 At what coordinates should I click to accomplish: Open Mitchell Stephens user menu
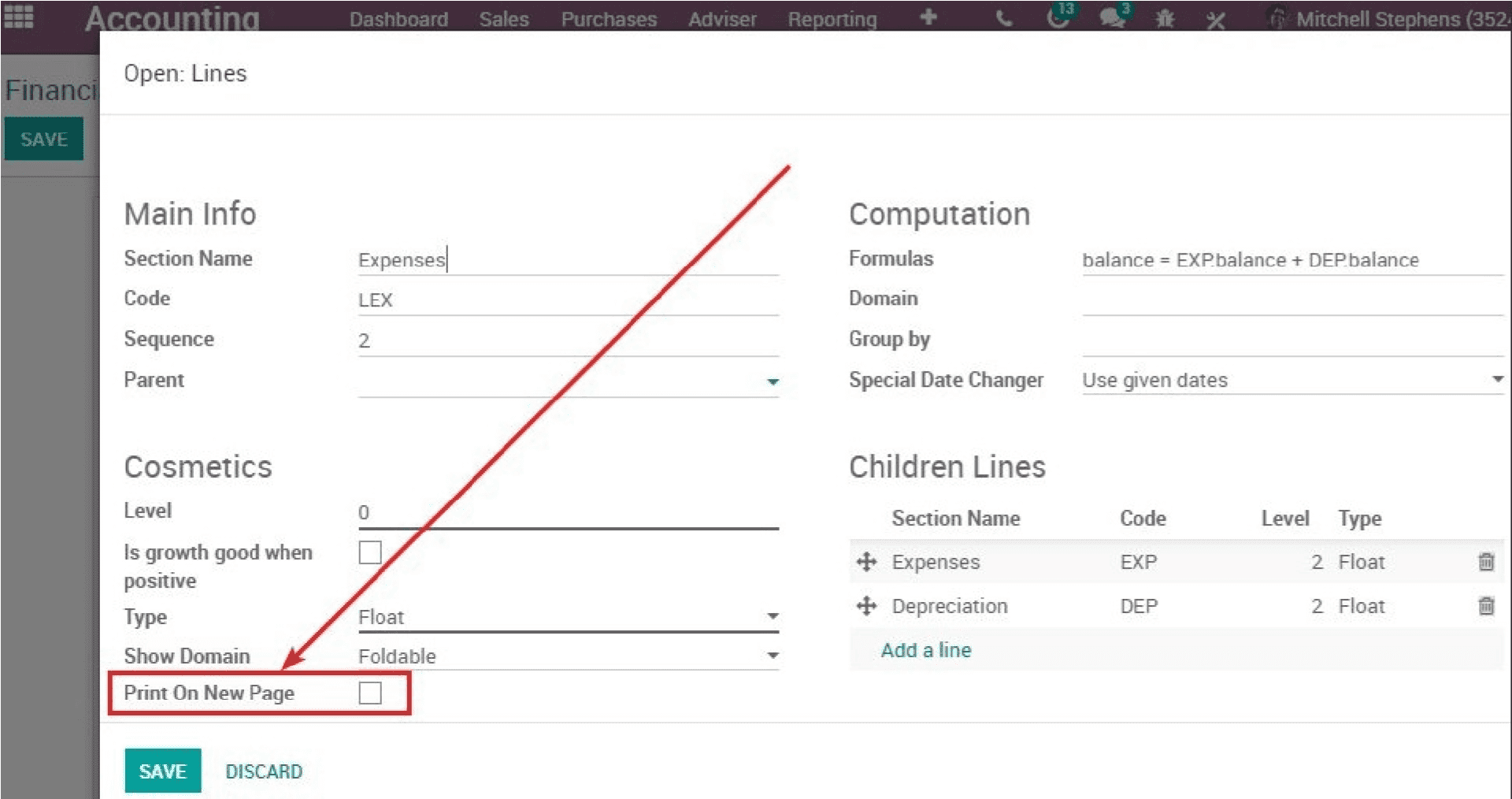(x=1390, y=19)
